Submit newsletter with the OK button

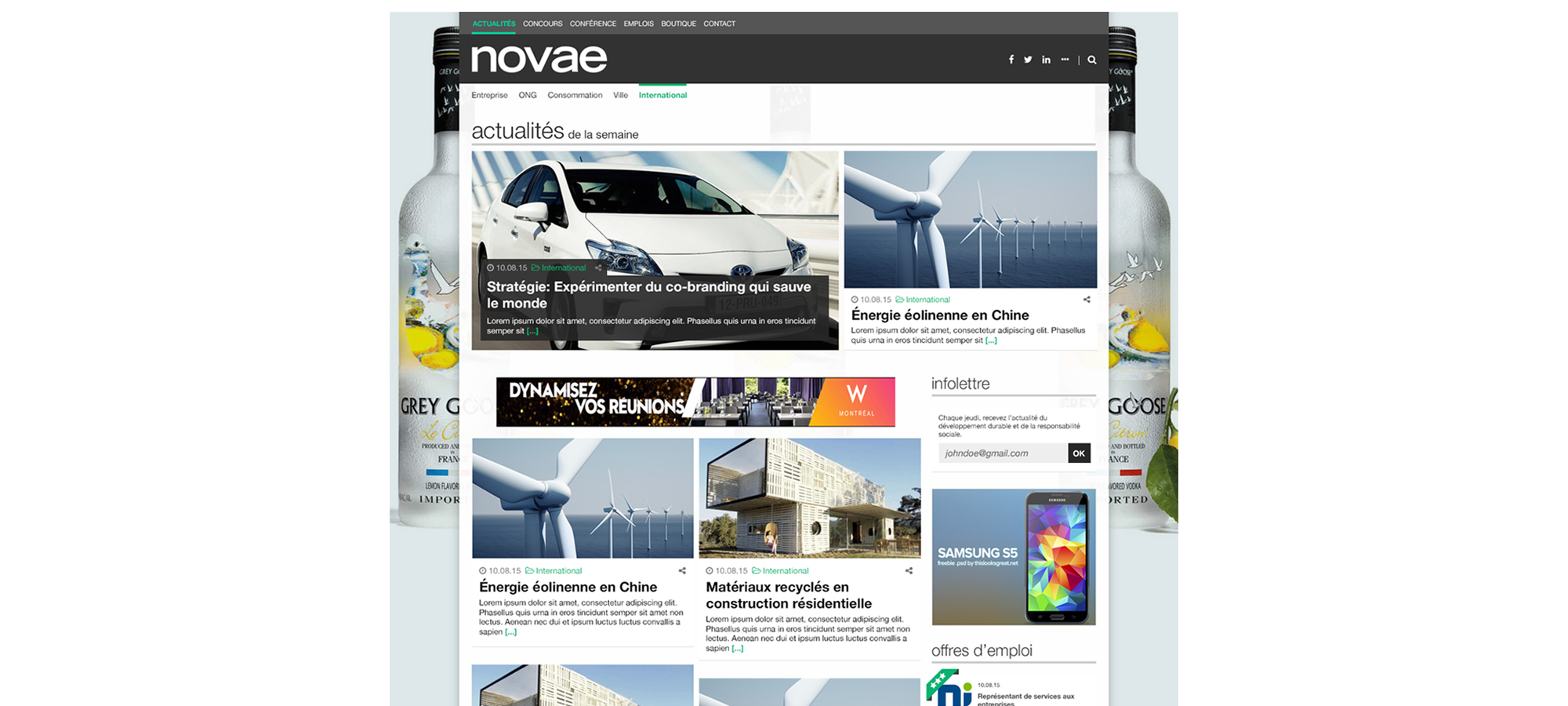point(1079,453)
